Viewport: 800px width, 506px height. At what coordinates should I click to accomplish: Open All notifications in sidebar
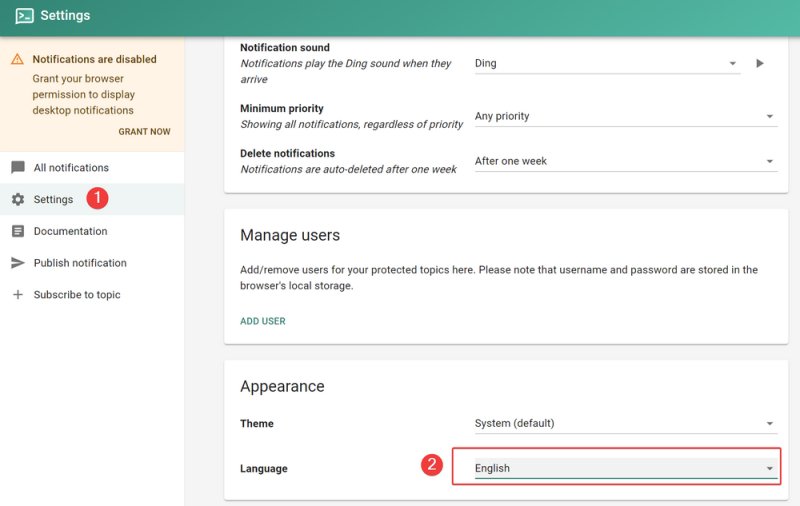tap(92, 167)
